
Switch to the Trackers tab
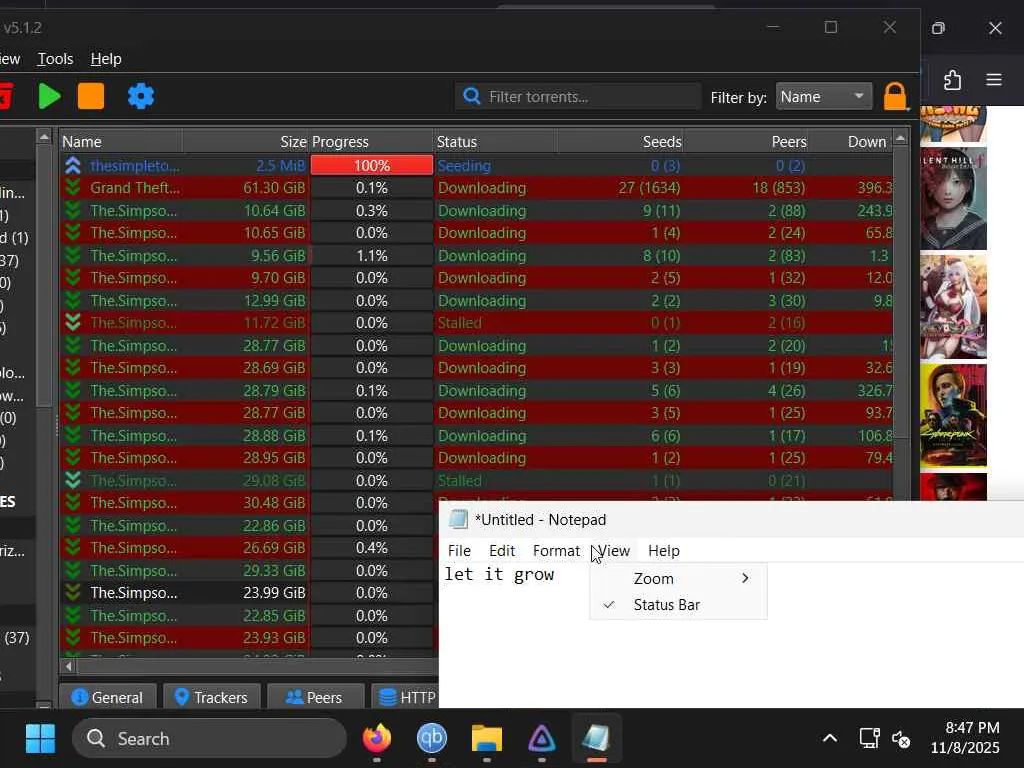[212, 697]
